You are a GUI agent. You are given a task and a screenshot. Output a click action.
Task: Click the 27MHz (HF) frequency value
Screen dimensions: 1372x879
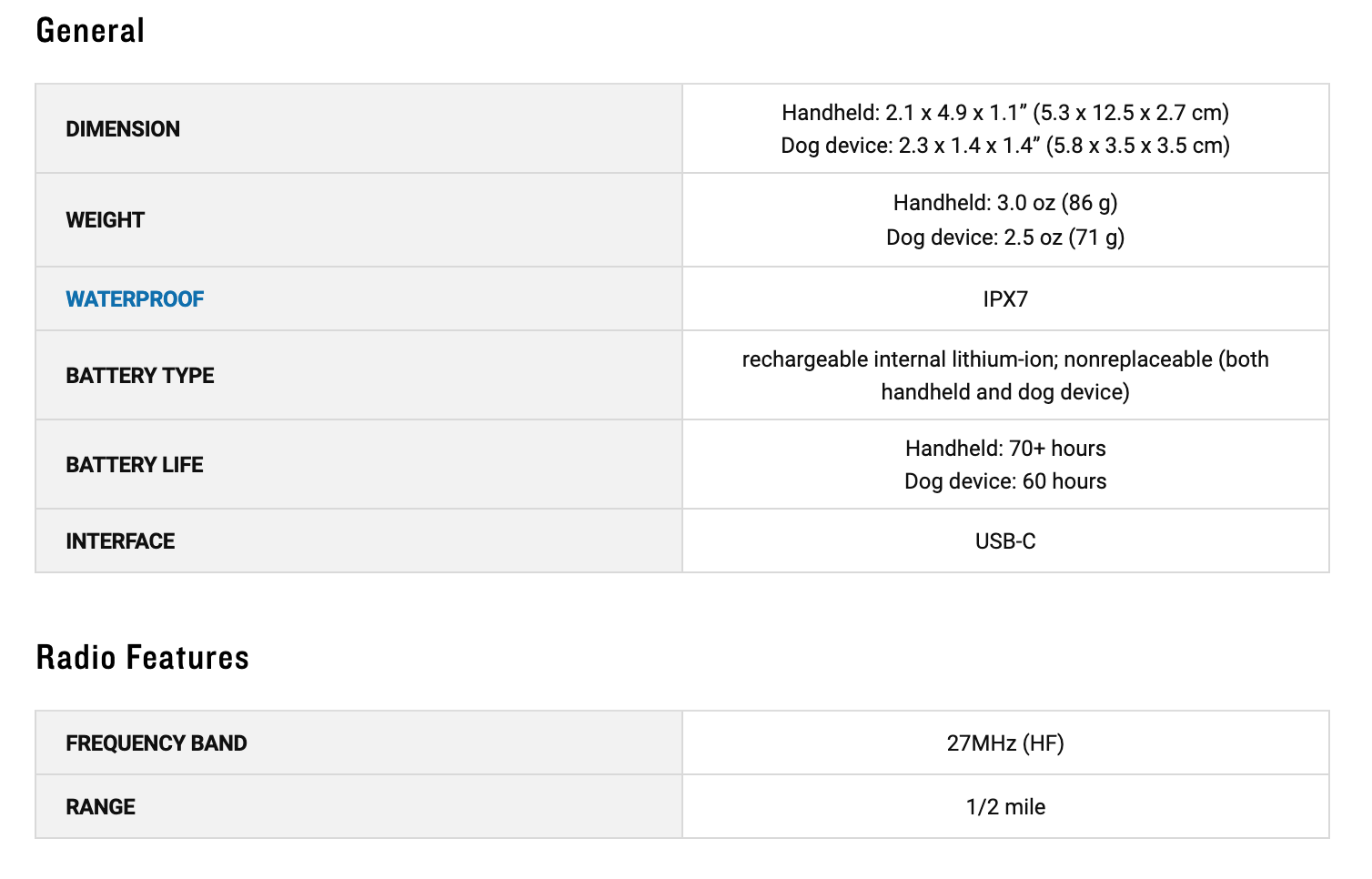(1004, 743)
